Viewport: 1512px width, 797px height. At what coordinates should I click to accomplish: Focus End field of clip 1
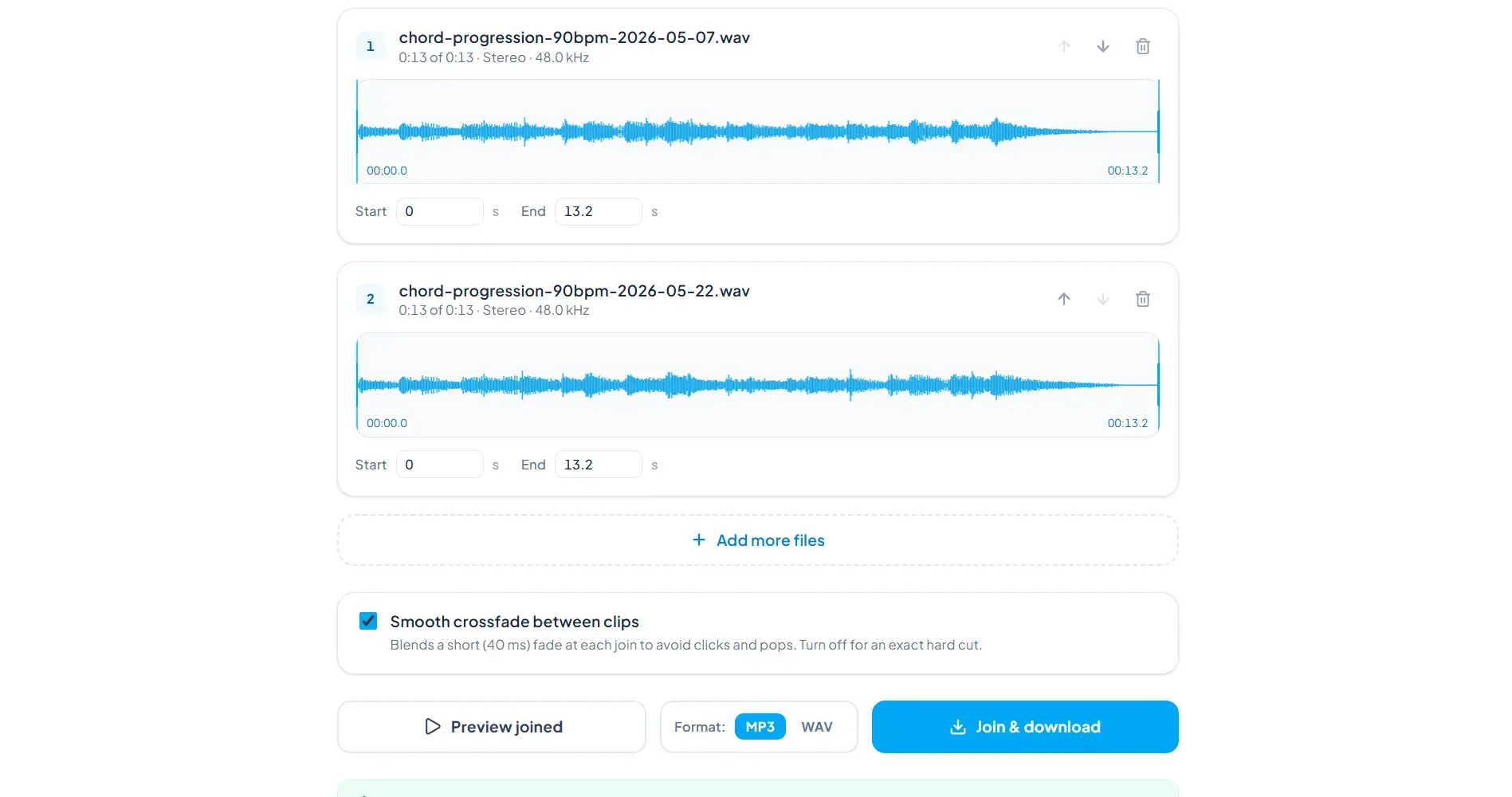599,211
